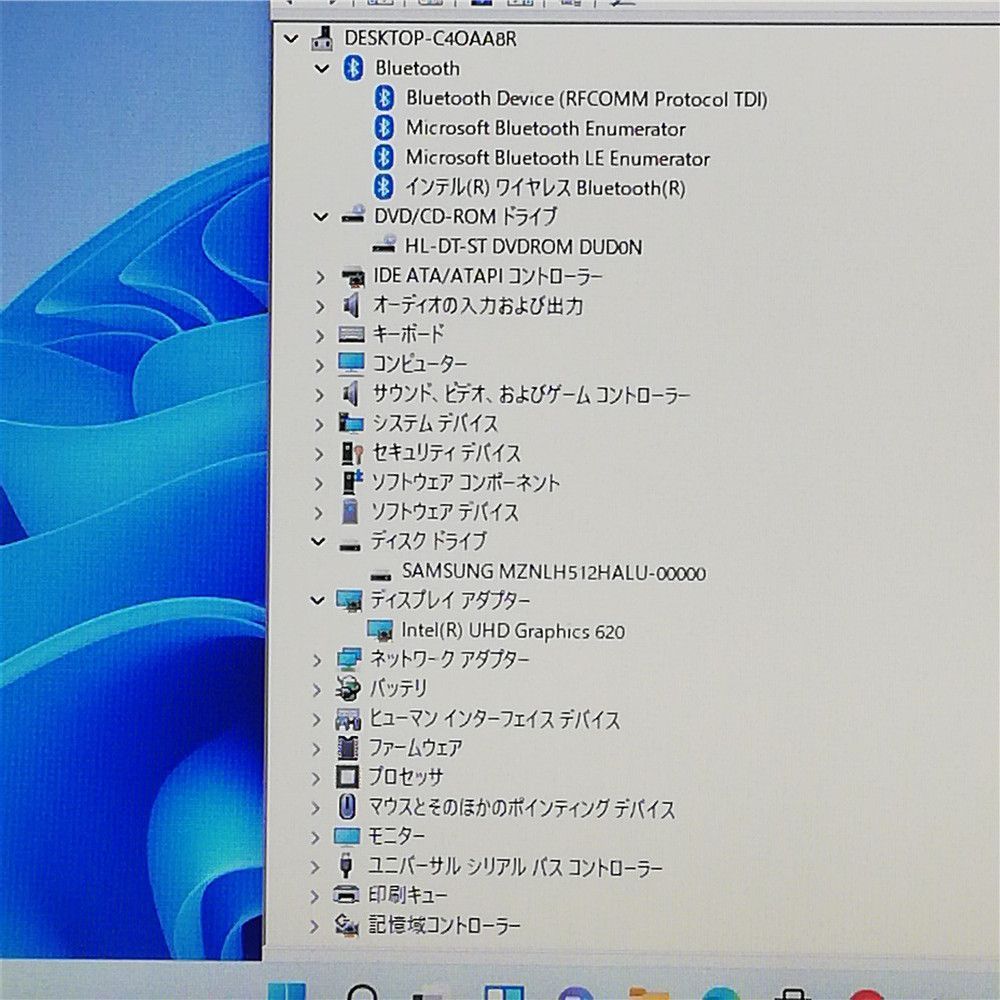Collapse the DVD/CD-ROM ドライブ category
The height and width of the screenshot is (1000, 1000).
(321, 217)
